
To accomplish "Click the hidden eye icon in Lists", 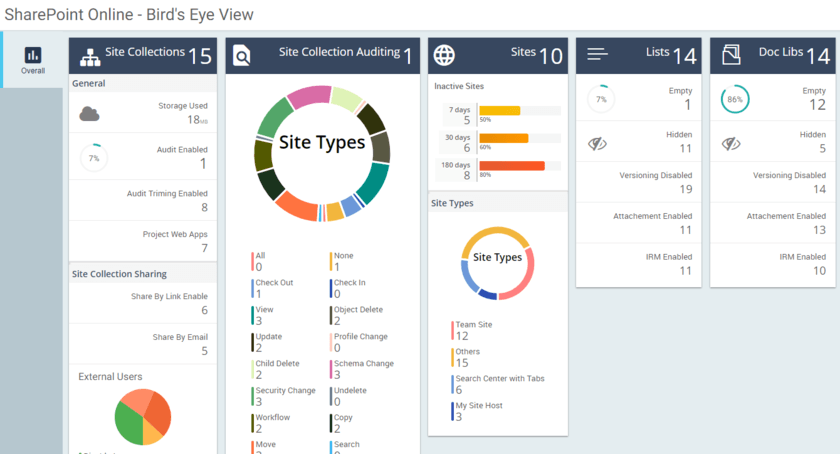I will tap(598, 144).
